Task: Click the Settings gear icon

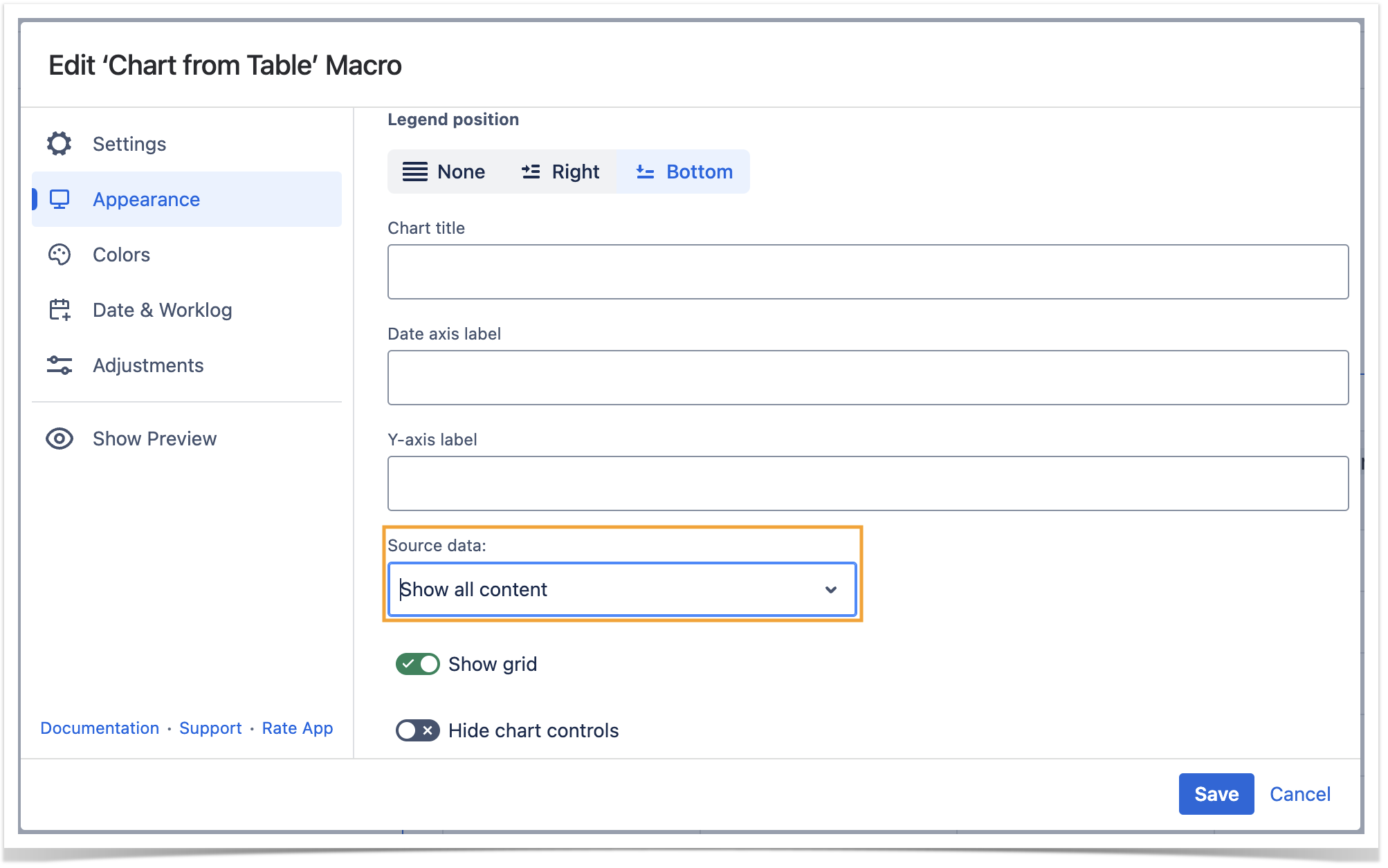Action: pyautogui.click(x=60, y=144)
